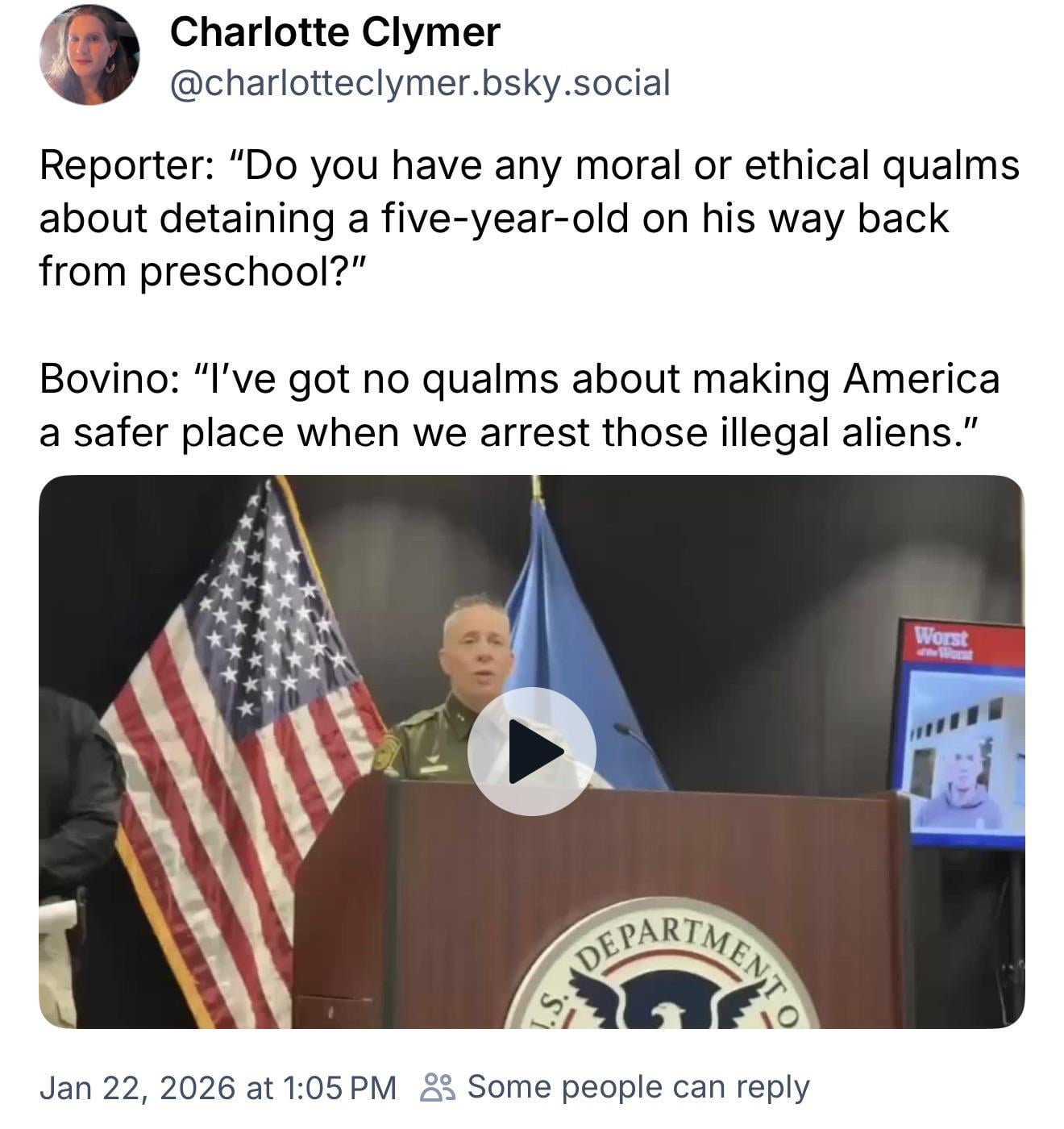Open the @charlotteclymer.bsky.social handle link
The height and width of the screenshot is (1129, 1064).
[x=419, y=82]
